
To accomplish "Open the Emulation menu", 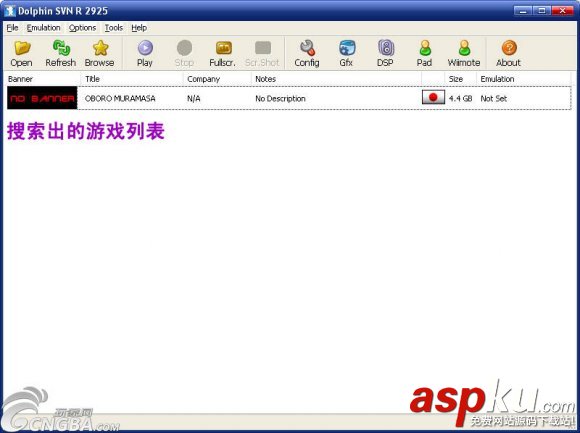I will click(43, 28).
